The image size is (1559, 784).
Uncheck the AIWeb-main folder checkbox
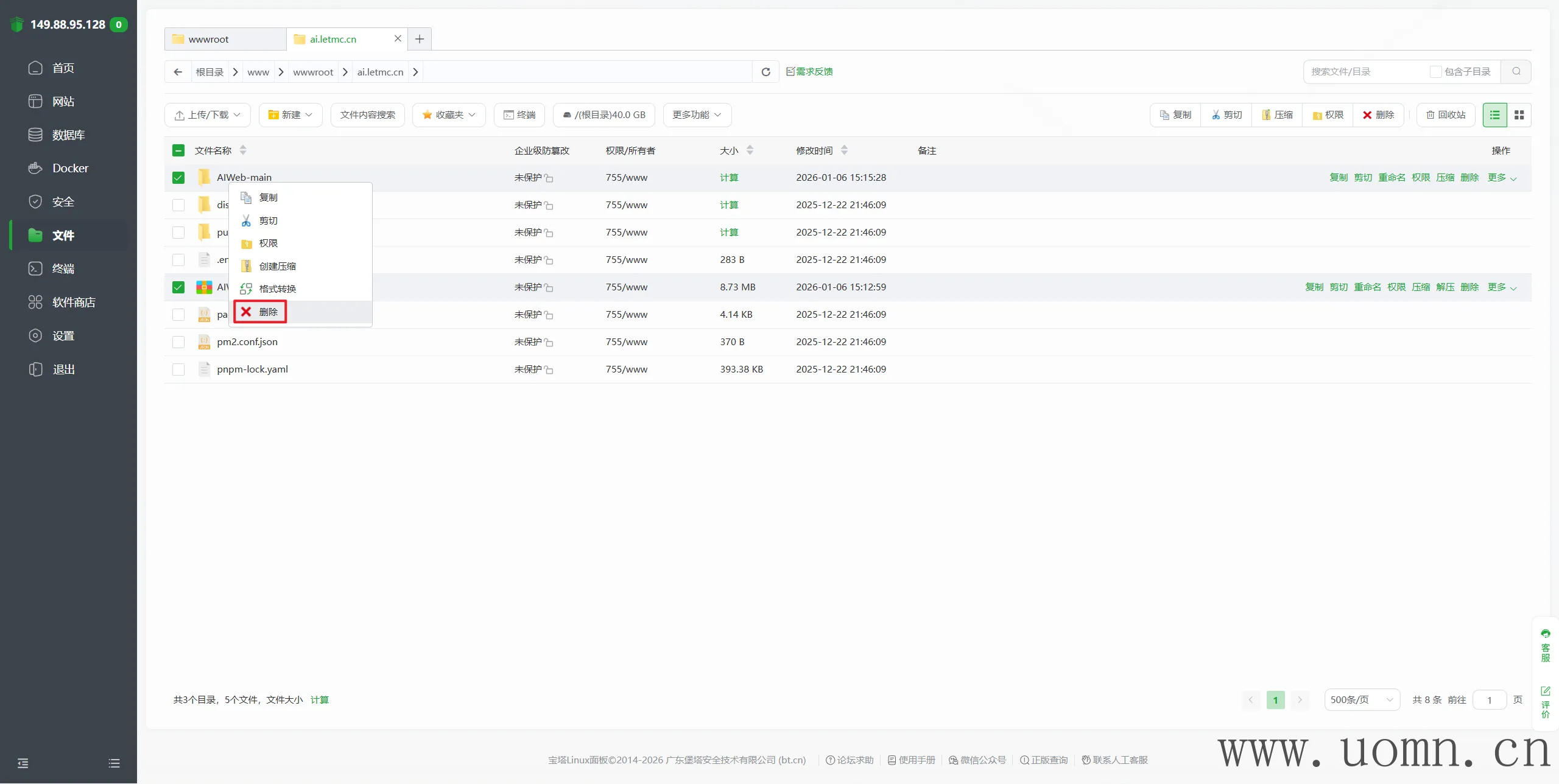coord(178,178)
